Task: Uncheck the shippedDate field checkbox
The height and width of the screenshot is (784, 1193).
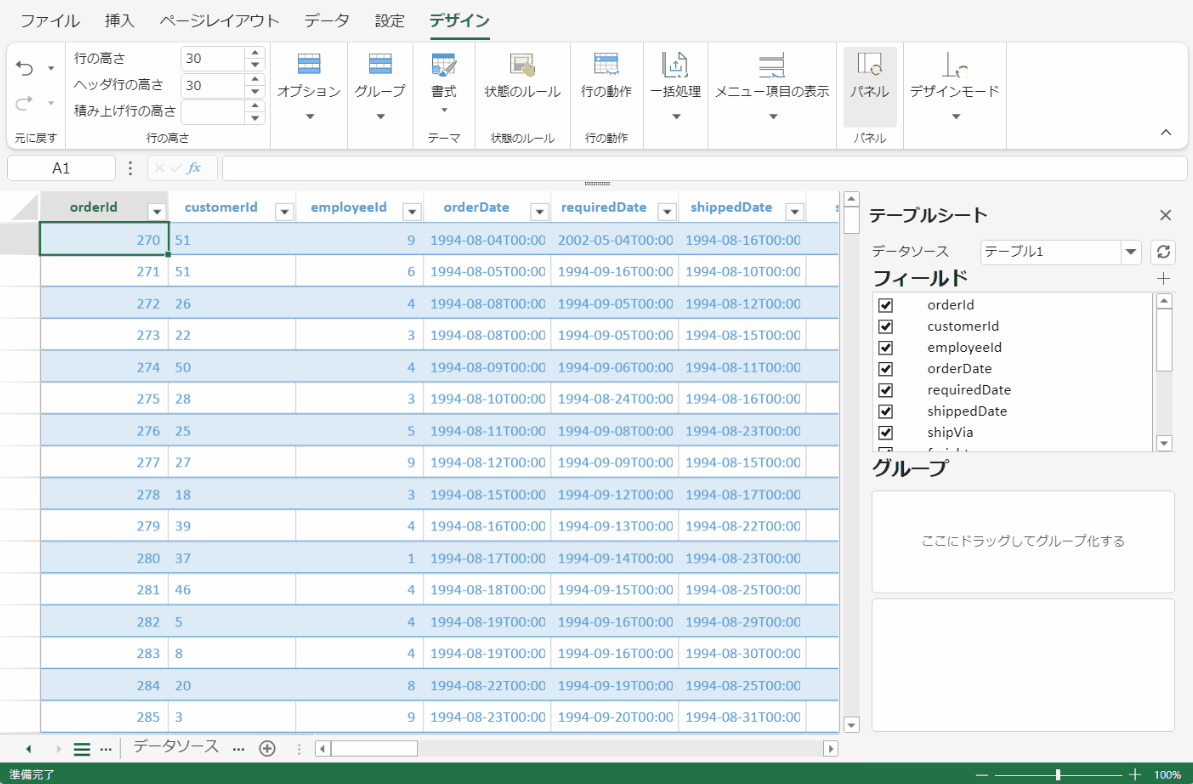Action: tap(885, 411)
